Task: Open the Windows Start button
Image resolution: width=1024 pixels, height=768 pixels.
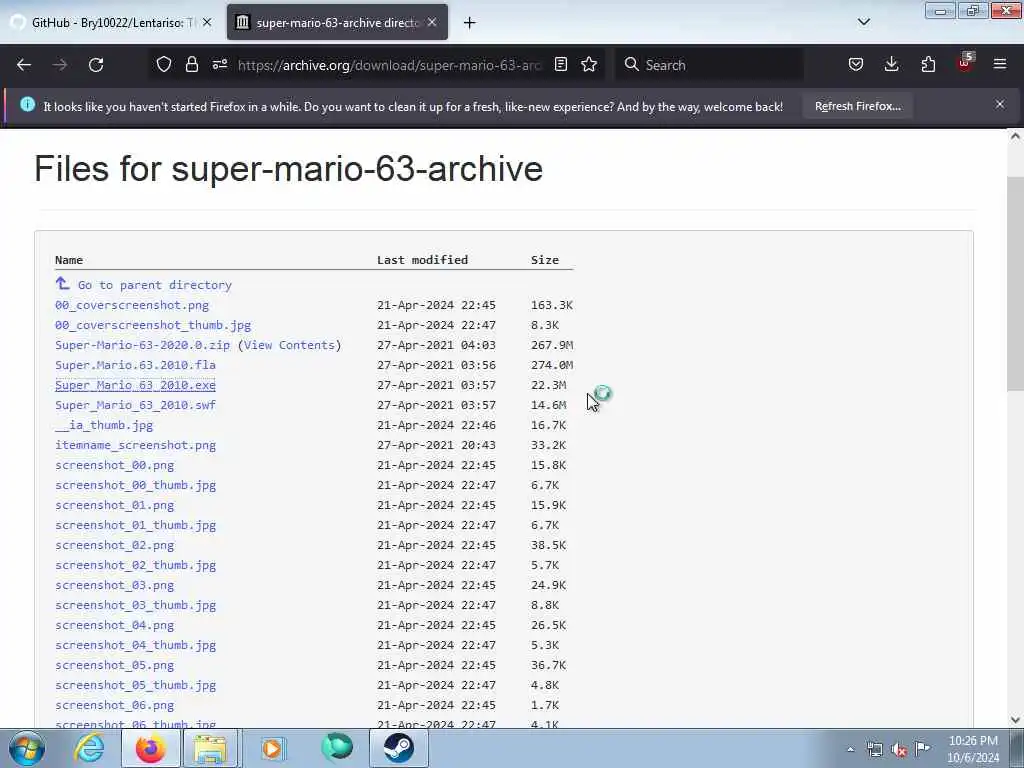Action: click(26, 748)
